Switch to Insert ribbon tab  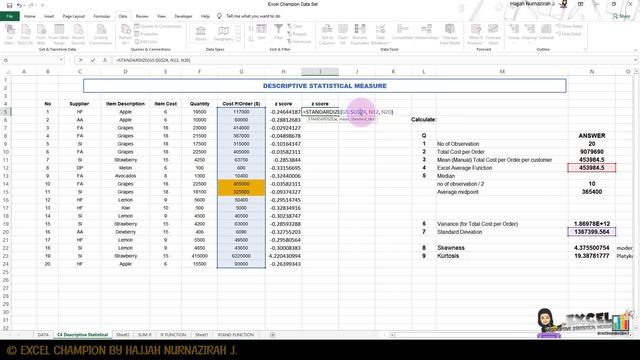point(49,16)
